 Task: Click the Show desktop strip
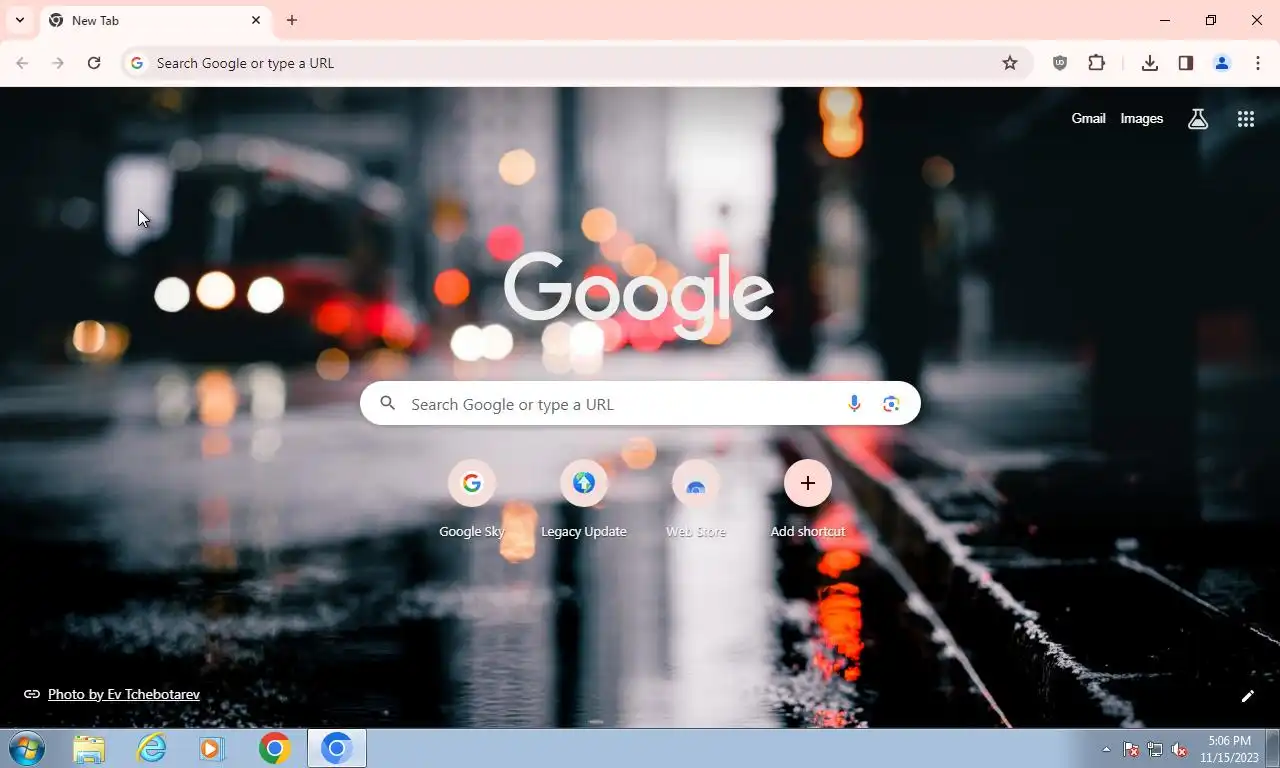tap(1272, 749)
